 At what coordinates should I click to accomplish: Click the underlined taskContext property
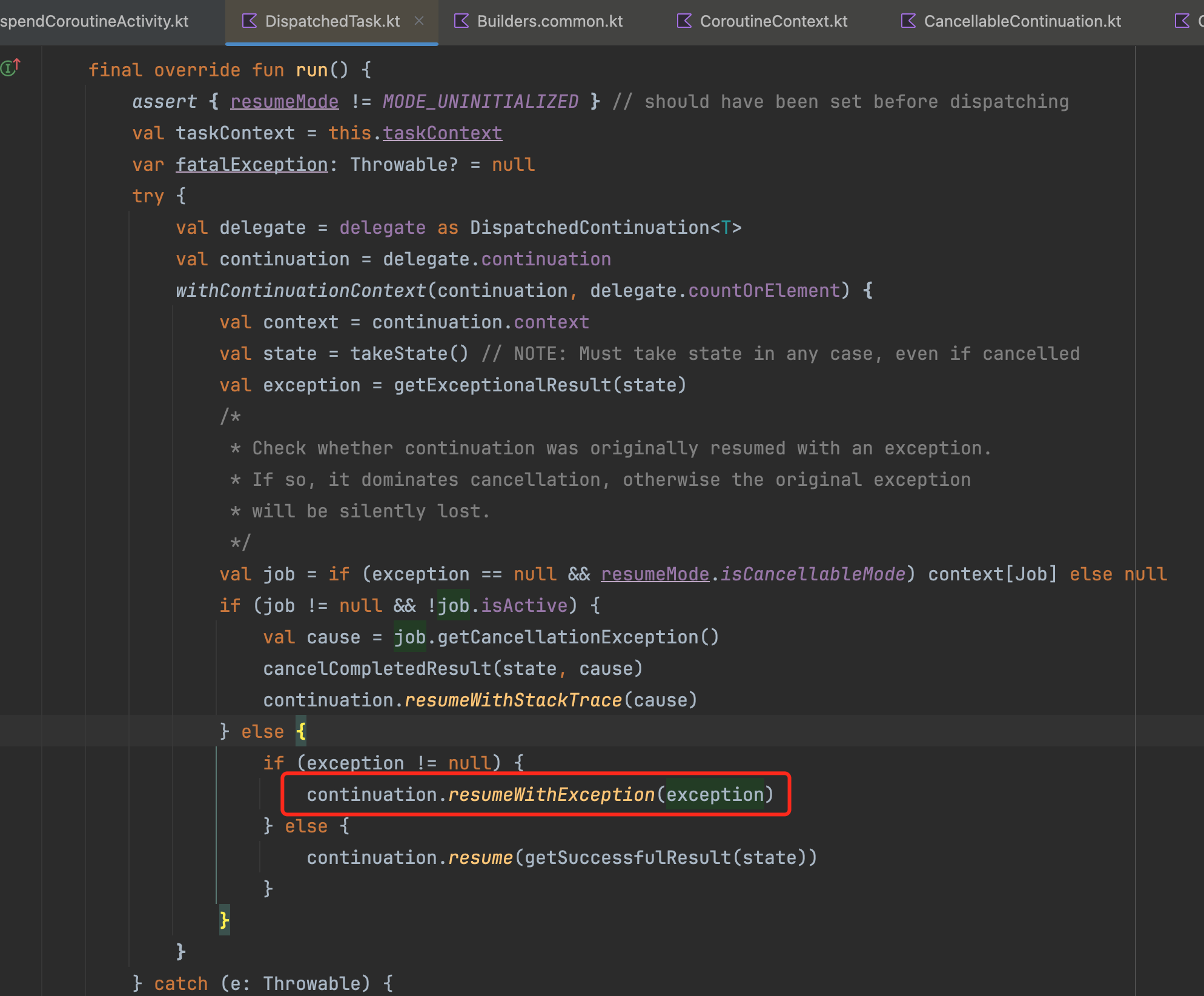pyautogui.click(x=442, y=133)
